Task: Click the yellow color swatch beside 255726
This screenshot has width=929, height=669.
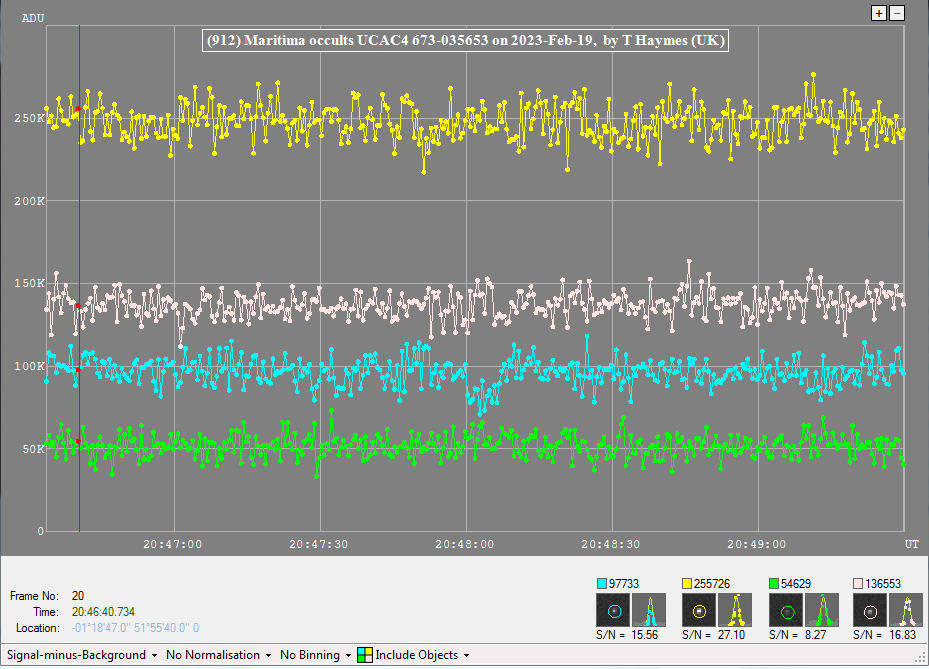Action: coord(688,582)
